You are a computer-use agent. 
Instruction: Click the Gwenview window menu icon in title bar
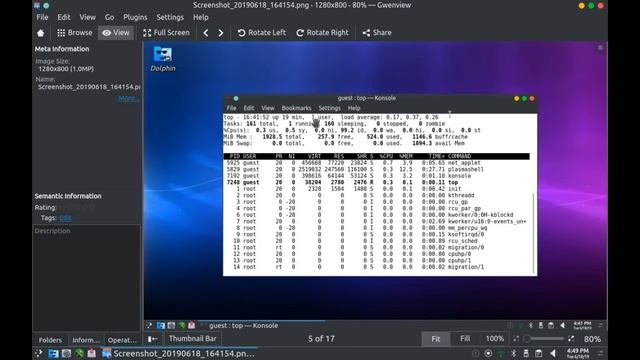coord(37,5)
